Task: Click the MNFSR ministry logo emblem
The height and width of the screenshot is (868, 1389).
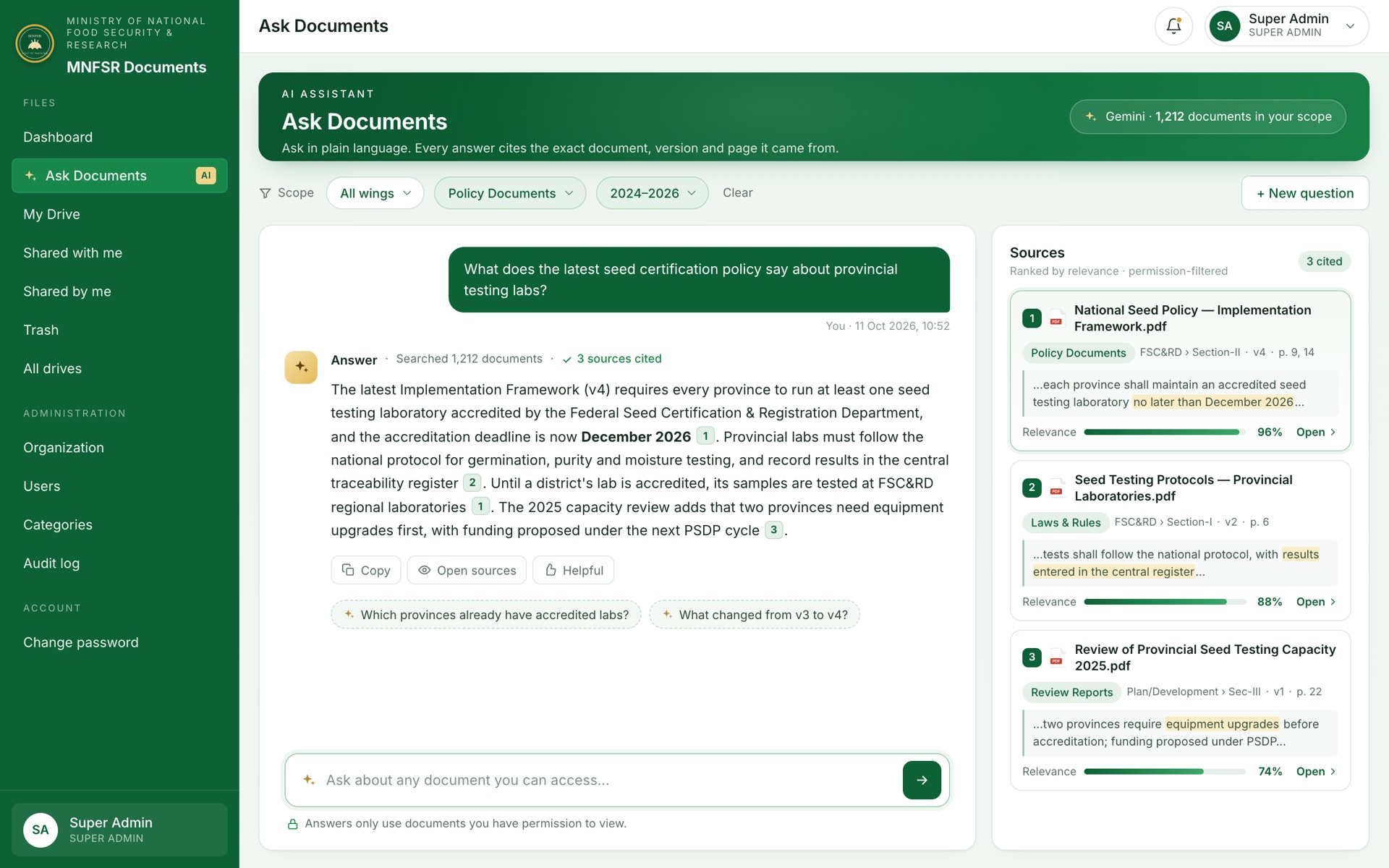Action: point(35,43)
